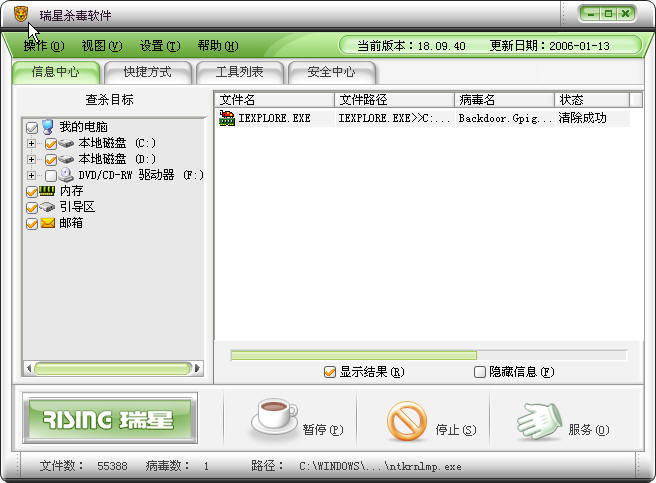Screen dimensions: 656x483
Task: Switch to the 工具列表 tab
Action: click(240, 72)
